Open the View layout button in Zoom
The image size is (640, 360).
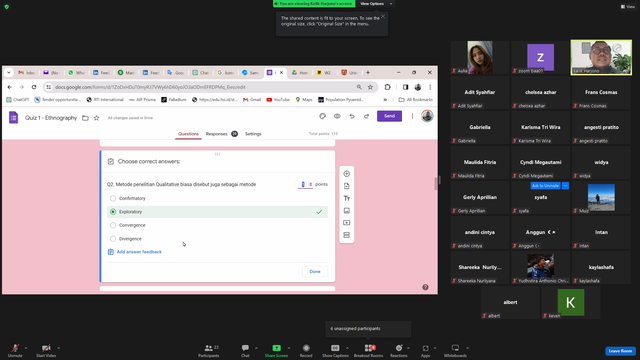(628, 7)
